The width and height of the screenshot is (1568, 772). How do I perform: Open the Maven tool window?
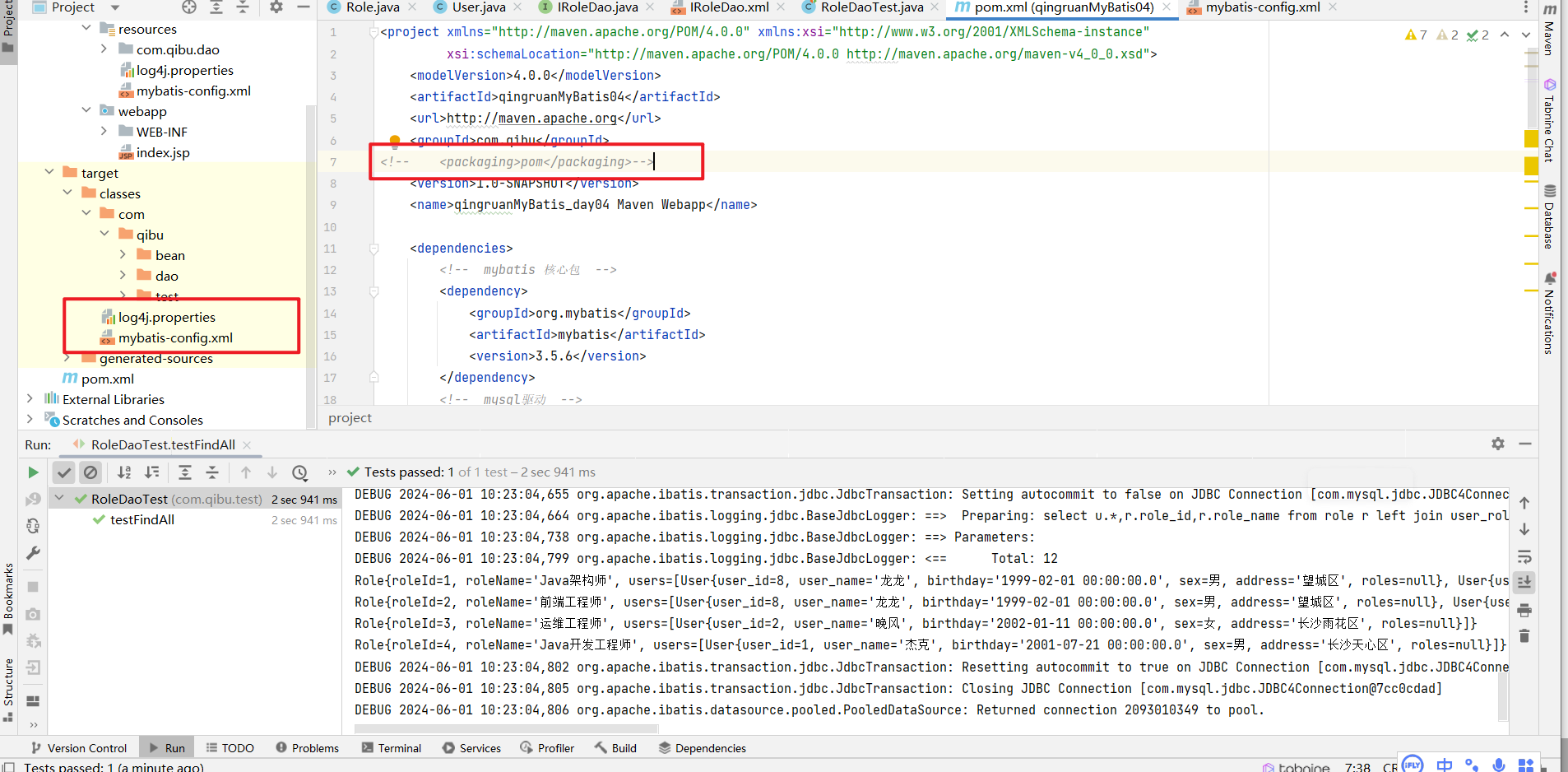[1549, 30]
